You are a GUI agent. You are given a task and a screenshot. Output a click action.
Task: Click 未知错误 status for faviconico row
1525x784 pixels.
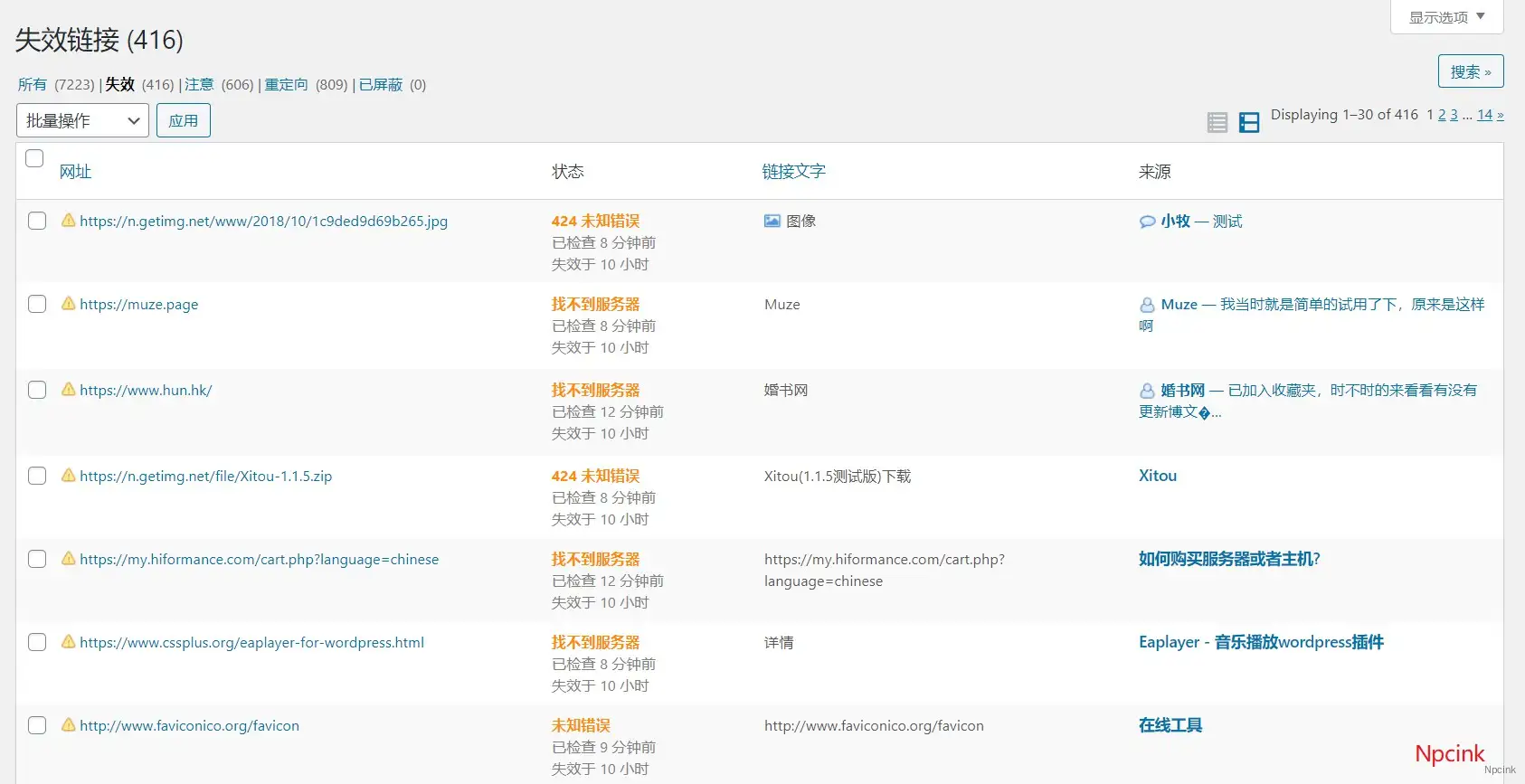pos(581,725)
